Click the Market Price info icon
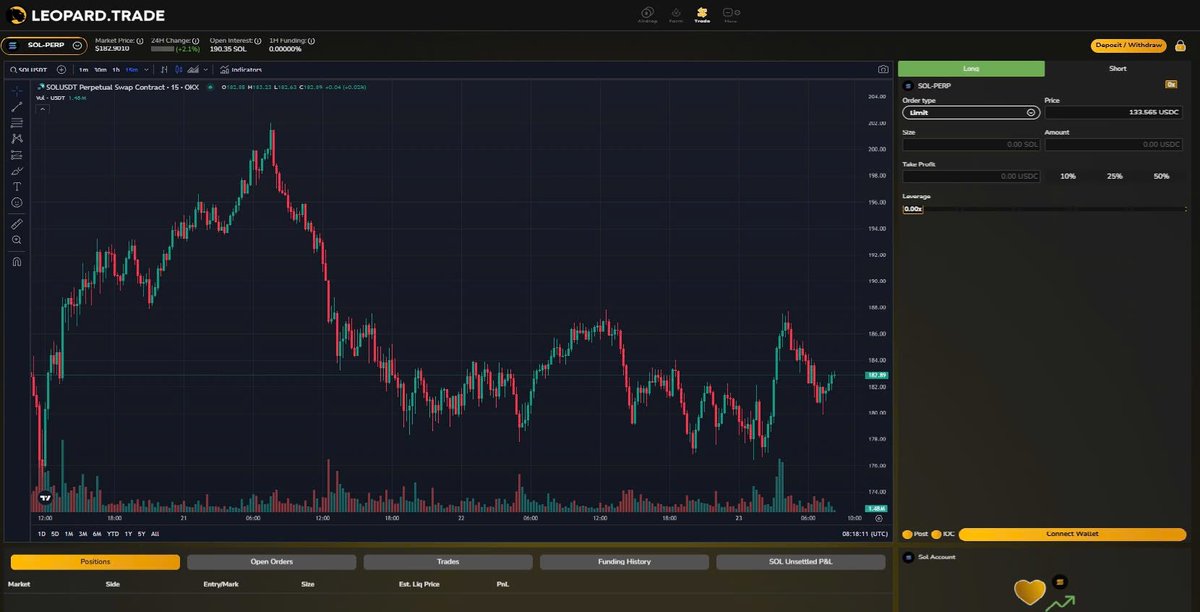 coord(140,40)
